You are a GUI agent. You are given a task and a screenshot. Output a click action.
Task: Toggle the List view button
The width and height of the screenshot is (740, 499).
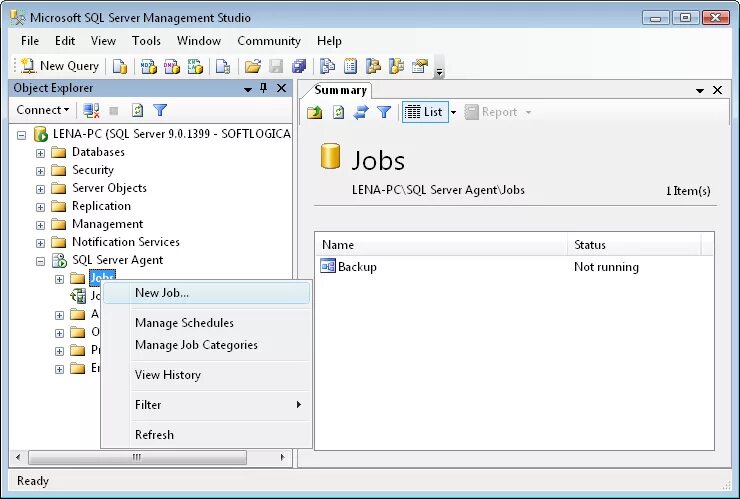pos(424,112)
